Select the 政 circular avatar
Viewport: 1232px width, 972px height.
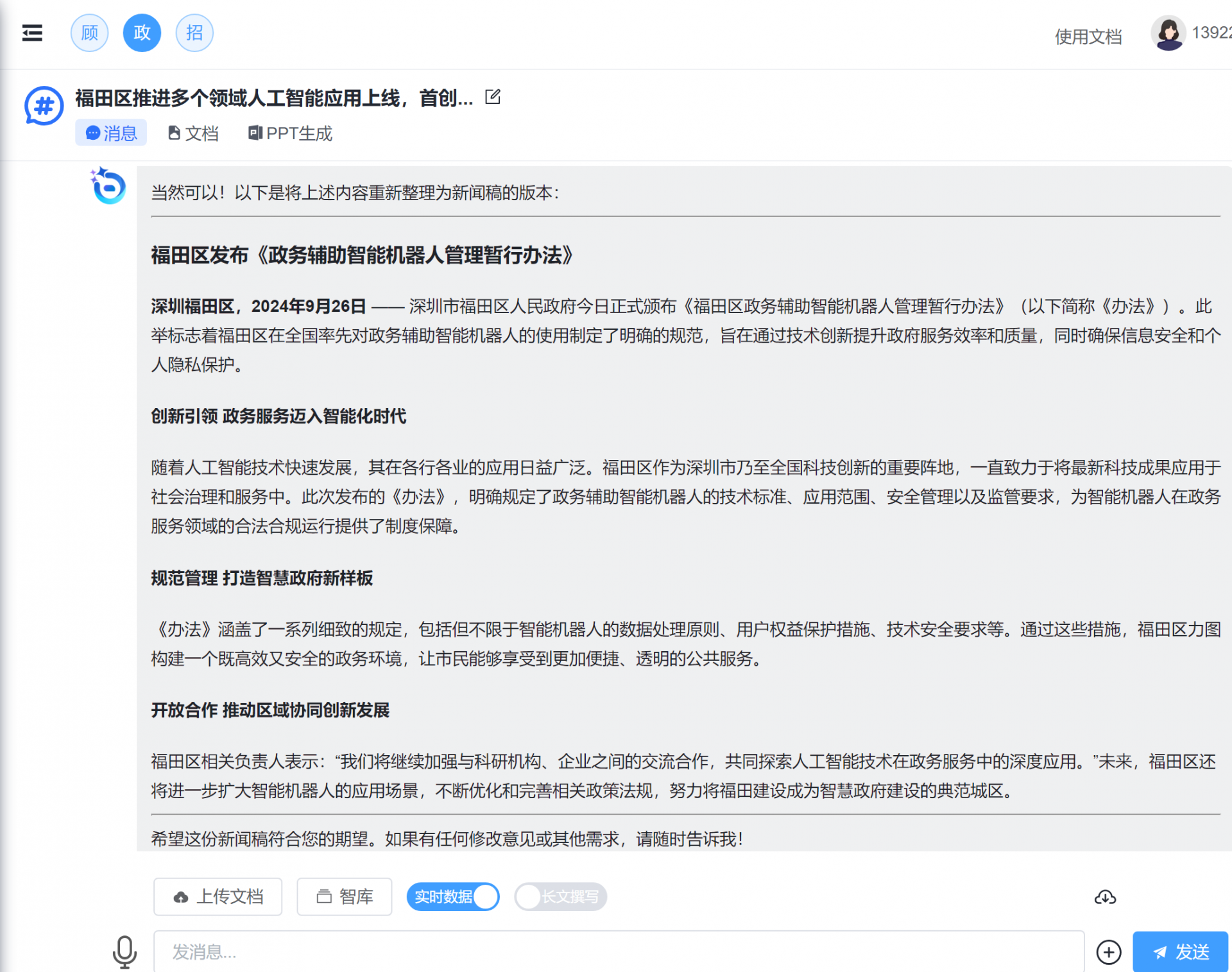click(x=142, y=33)
